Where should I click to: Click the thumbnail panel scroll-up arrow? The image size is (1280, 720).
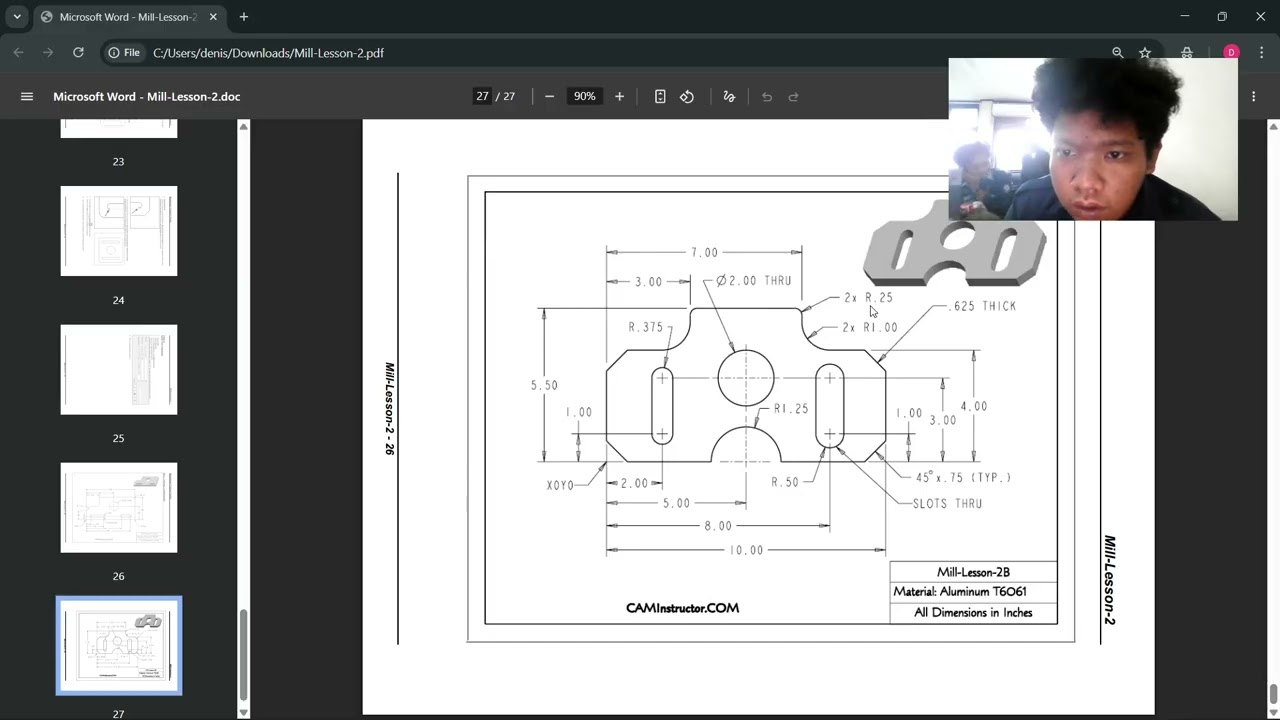click(x=243, y=126)
